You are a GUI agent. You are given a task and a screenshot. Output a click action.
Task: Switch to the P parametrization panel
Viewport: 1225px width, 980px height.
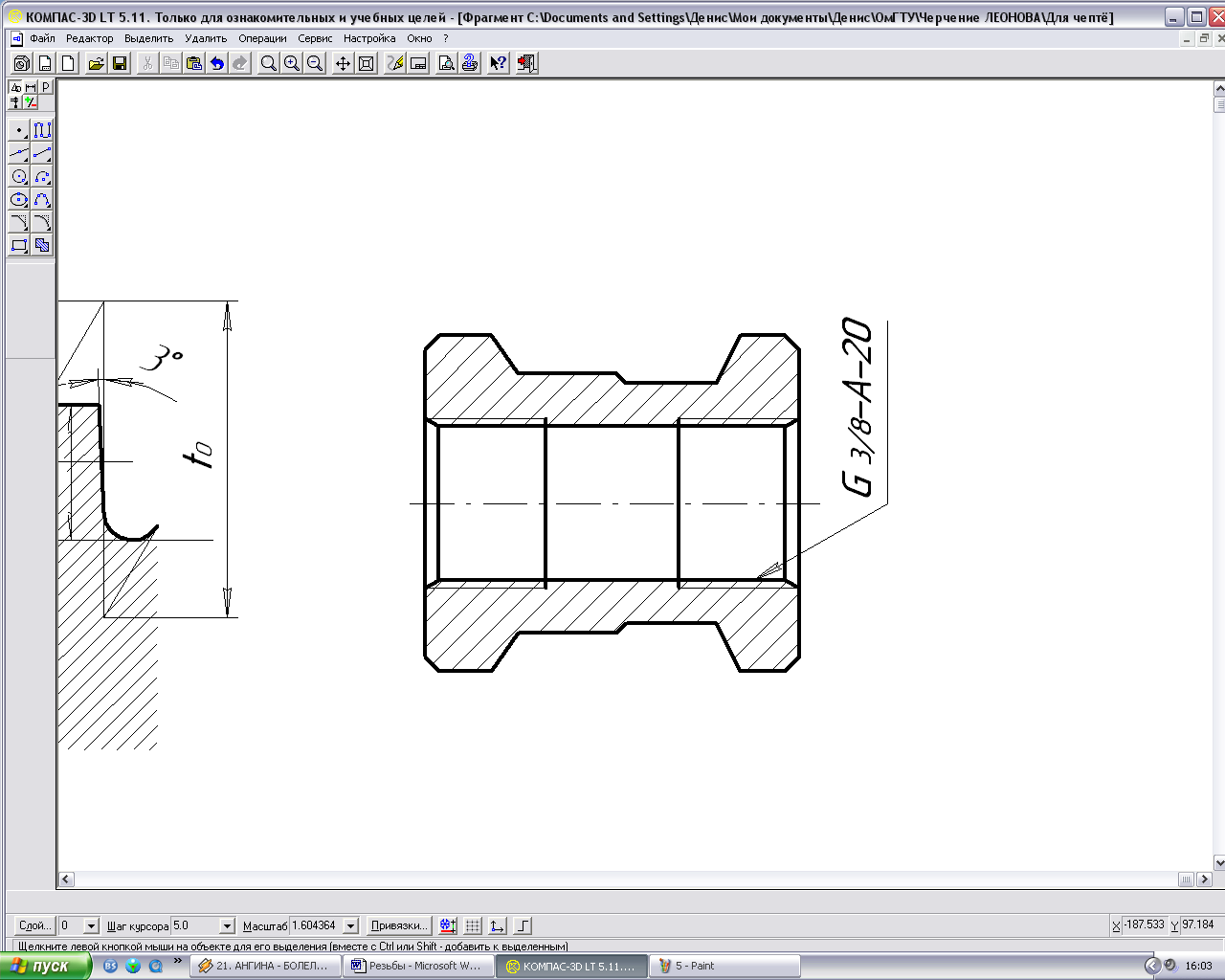click(x=45, y=87)
